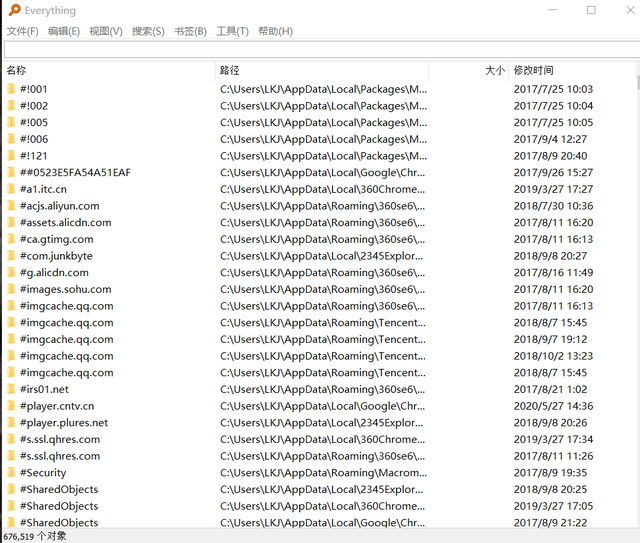Select the #com.junkbyte entry
This screenshot has height=543, width=640.
click(56, 256)
